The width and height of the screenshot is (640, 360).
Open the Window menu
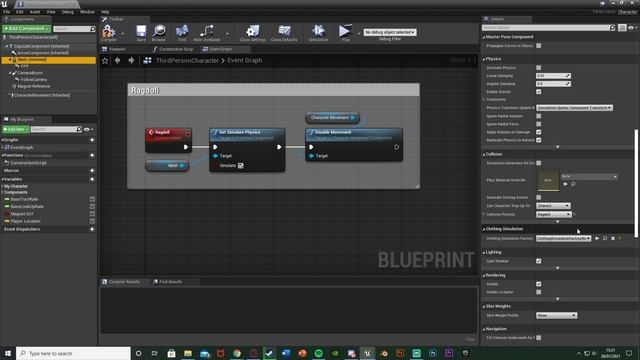[87, 12]
